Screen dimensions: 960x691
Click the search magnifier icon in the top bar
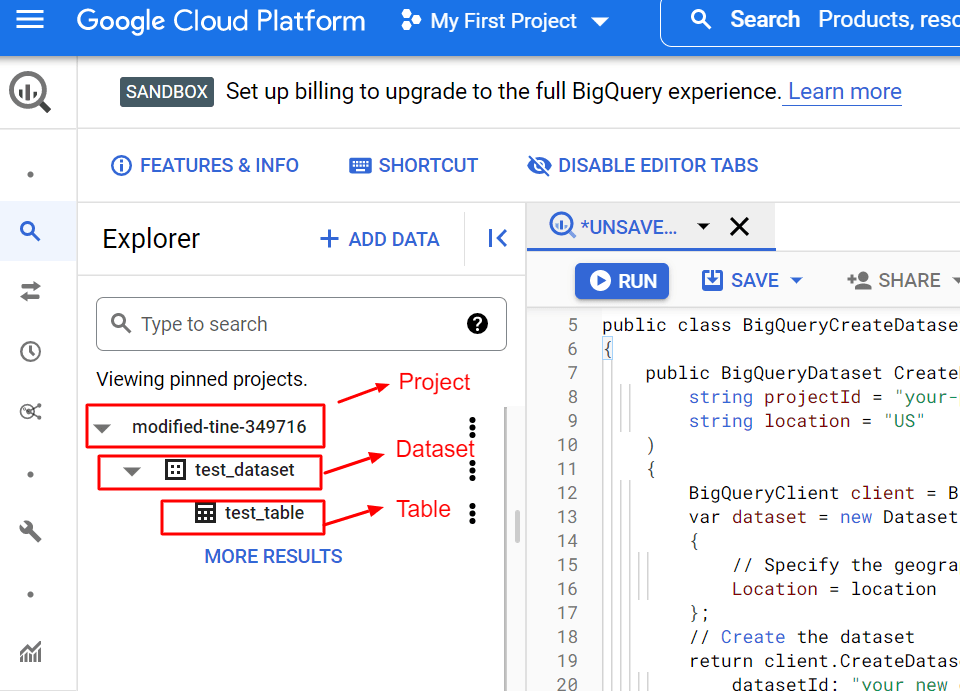click(700, 20)
